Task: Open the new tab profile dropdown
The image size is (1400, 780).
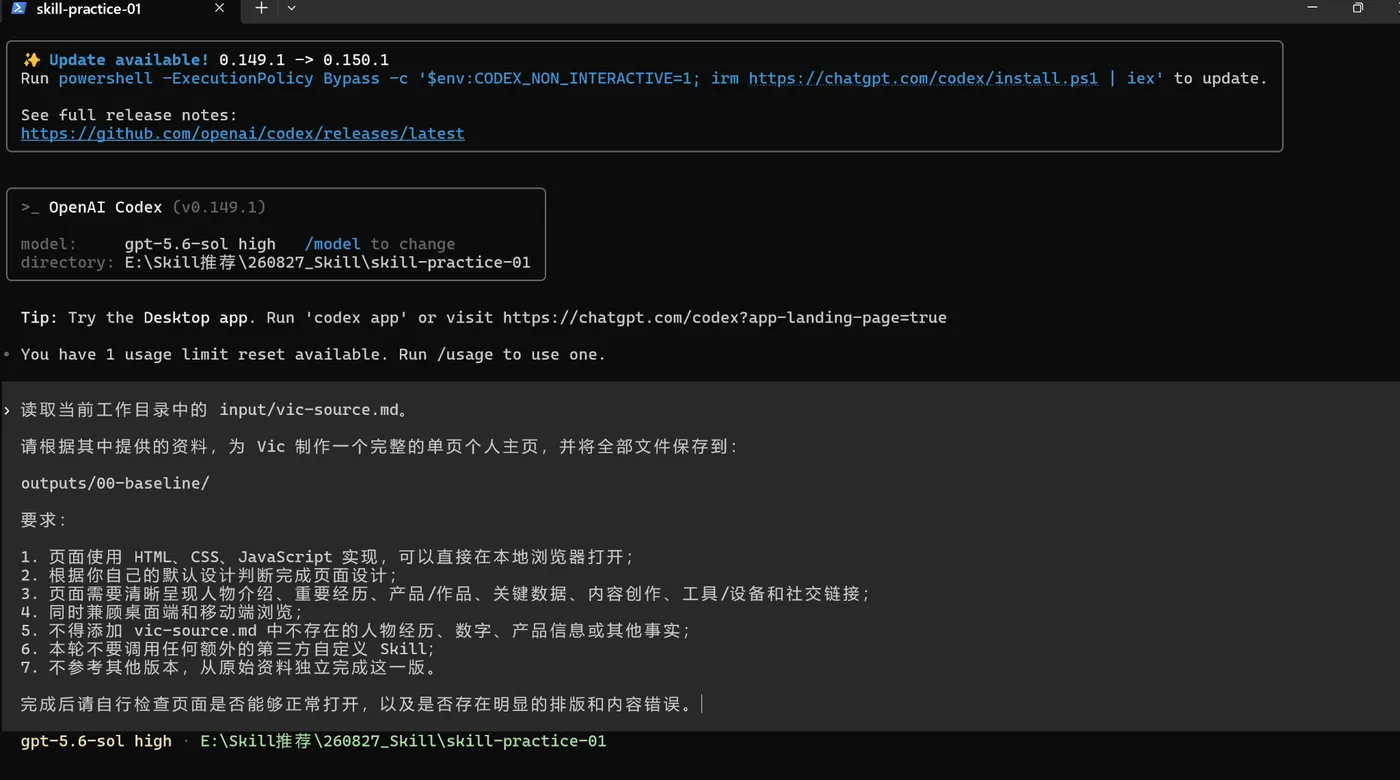Action: (x=291, y=8)
